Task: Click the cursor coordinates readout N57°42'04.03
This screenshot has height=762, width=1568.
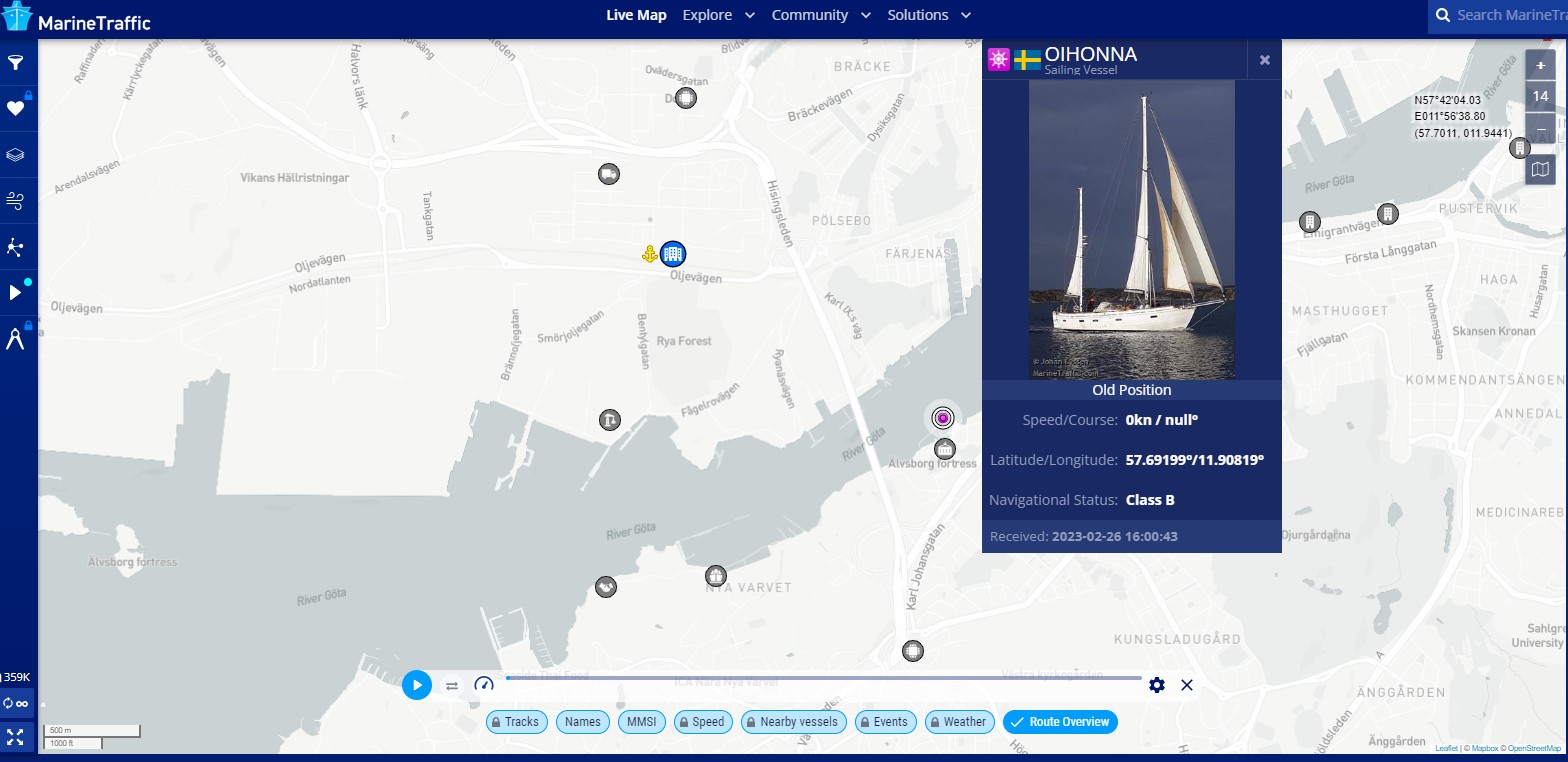Action: [x=1447, y=100]
